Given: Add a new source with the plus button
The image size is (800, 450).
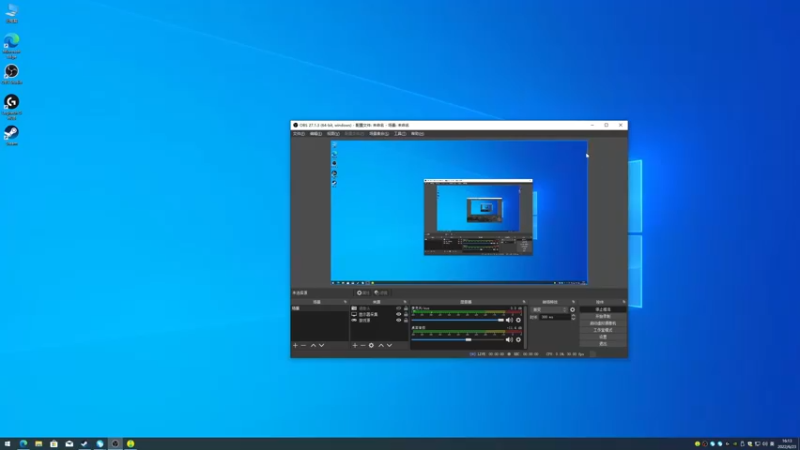Looking at the screenshot, I should (355, 345).
